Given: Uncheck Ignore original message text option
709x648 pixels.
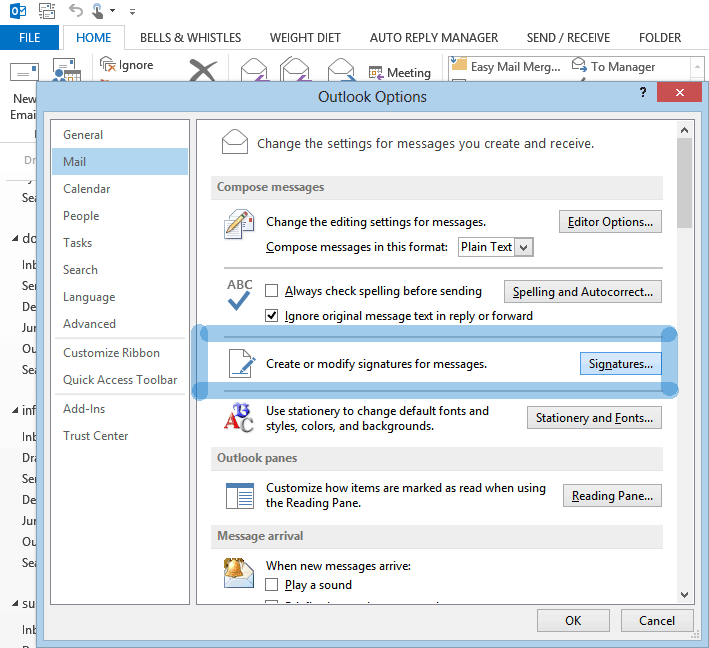Looking at the screenshot, I should (x=272, y=316).
